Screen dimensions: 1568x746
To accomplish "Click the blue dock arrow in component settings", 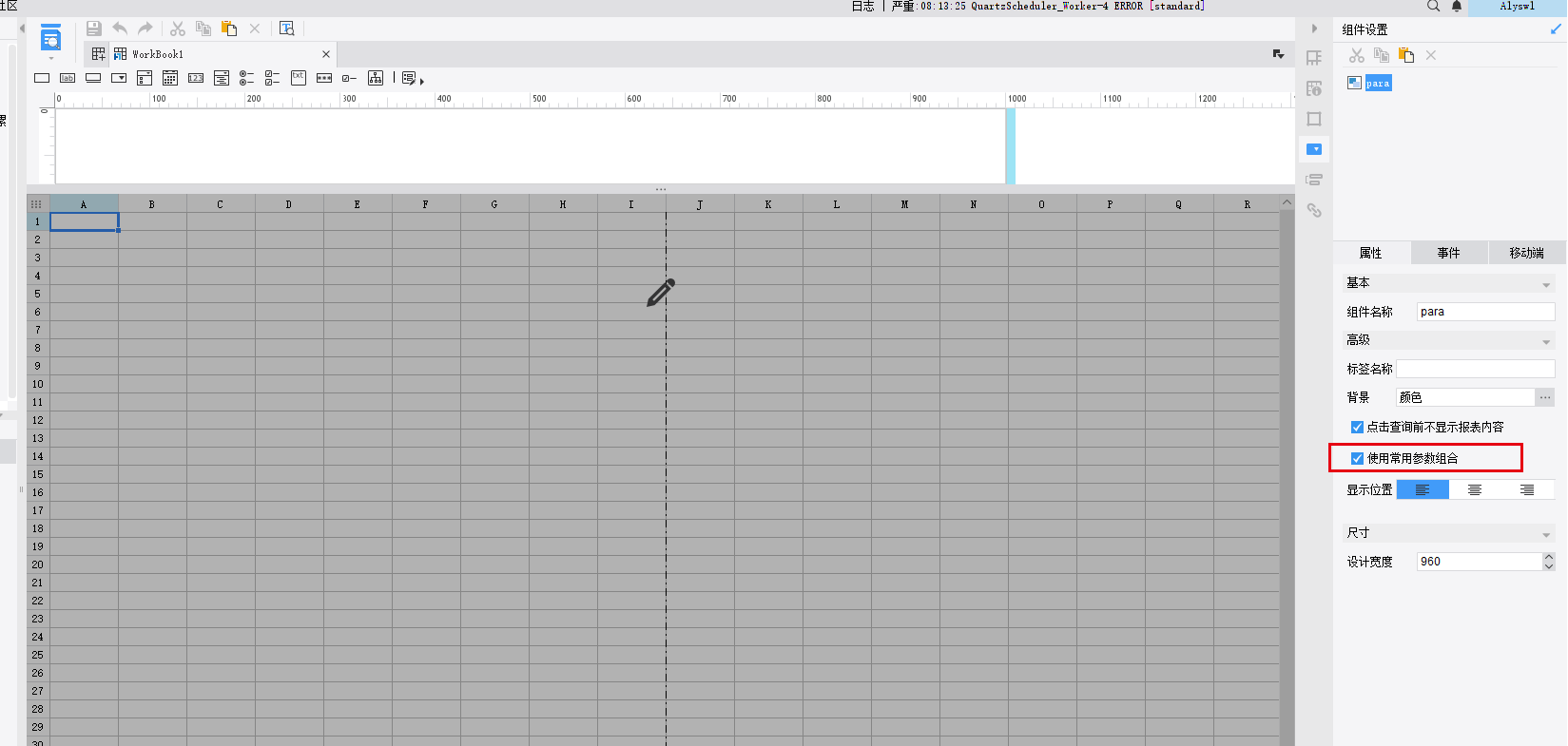I will (1556, 29).
